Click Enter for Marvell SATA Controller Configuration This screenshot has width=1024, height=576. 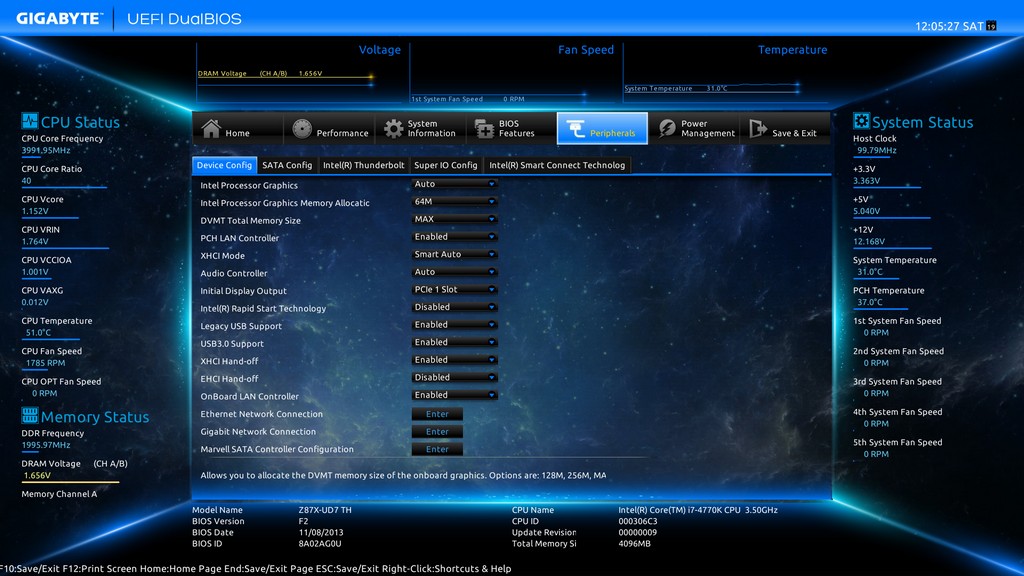pos(437,449)
